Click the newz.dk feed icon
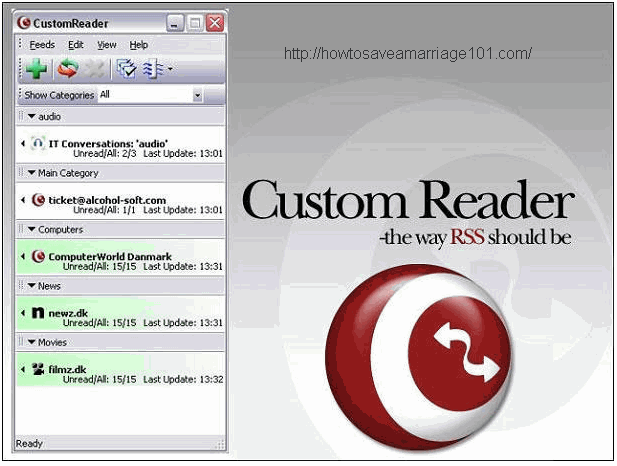 (x=38, y=313)
